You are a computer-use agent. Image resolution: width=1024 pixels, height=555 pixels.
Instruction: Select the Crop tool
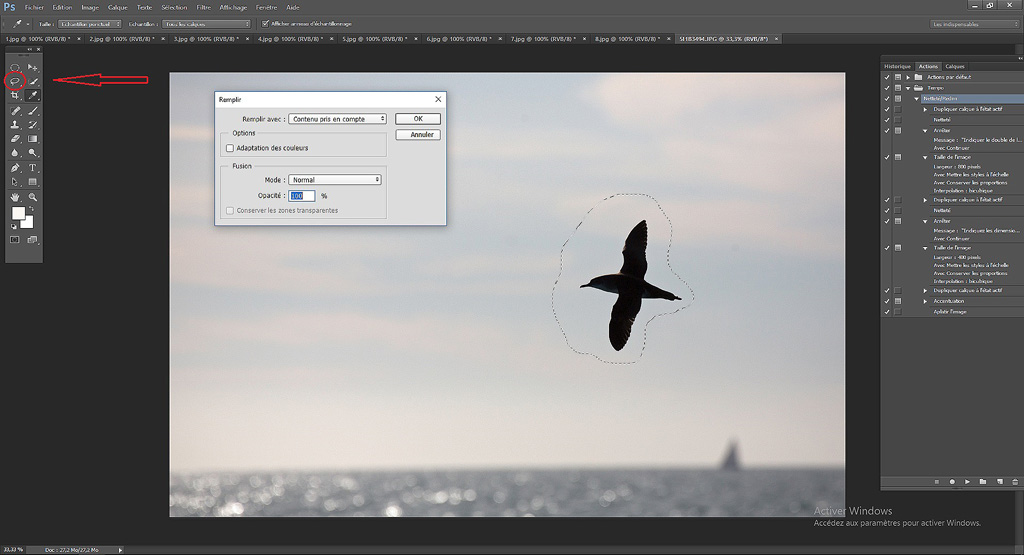(x=15, y=96)
